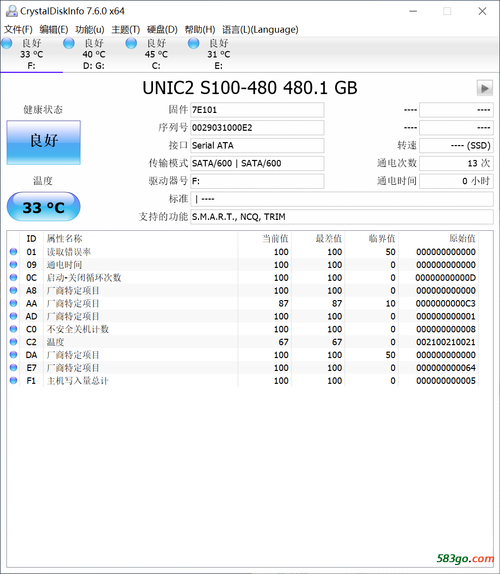Open the 功能(u) menu
This screenshot has height=574, width=500.
click(90, 29)
